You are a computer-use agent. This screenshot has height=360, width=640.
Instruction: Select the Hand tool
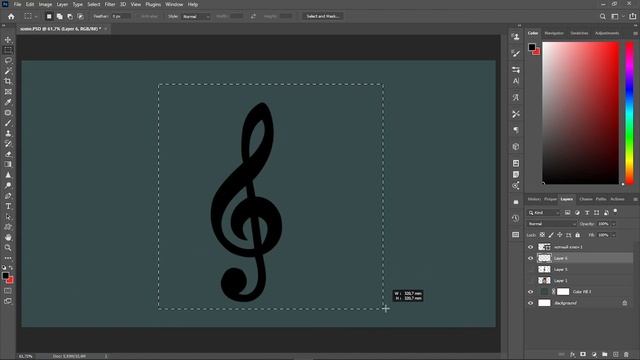(x=8, y=238)
